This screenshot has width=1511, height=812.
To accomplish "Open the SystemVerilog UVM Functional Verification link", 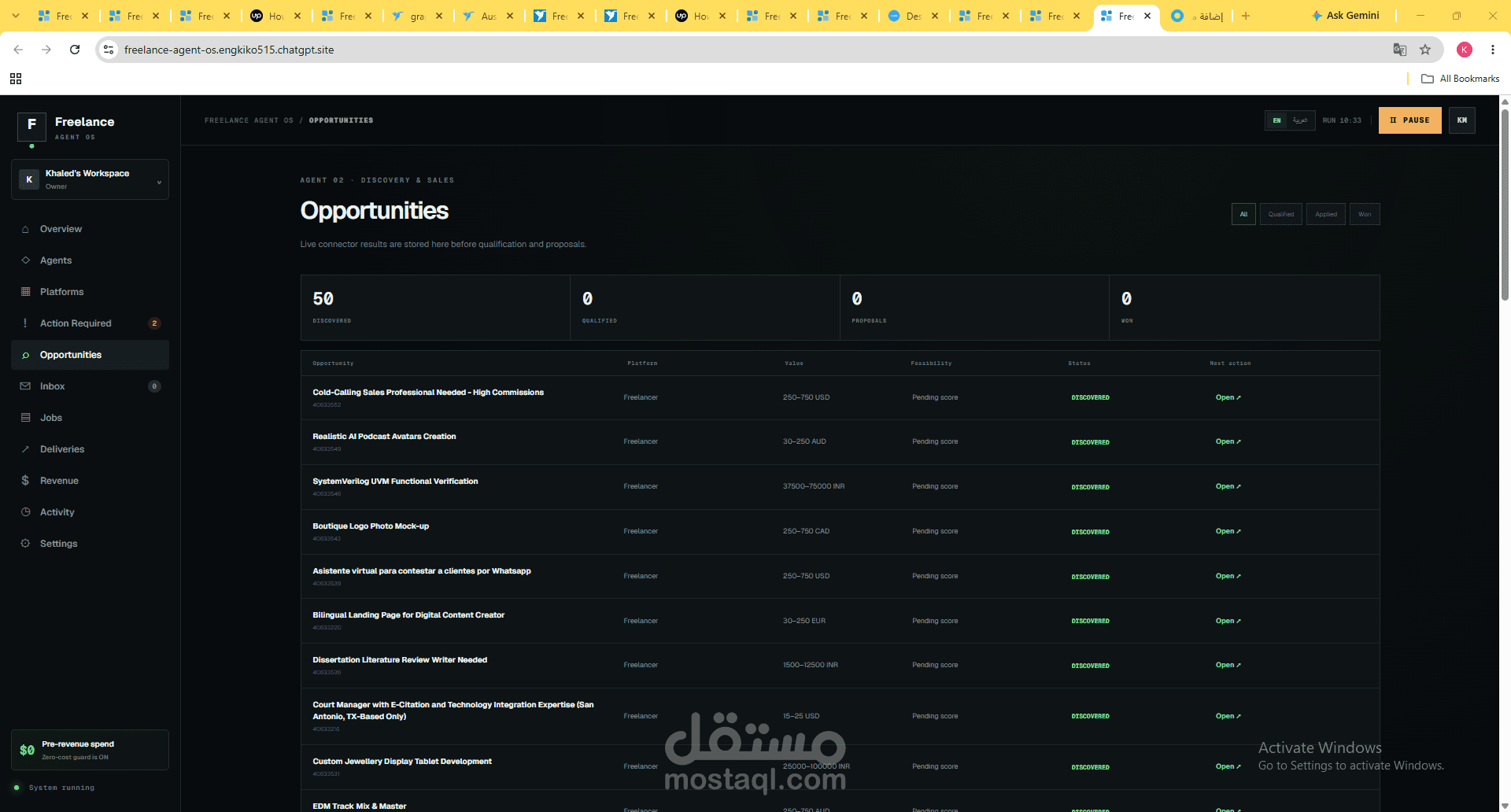I will [x=1228, y=486].
